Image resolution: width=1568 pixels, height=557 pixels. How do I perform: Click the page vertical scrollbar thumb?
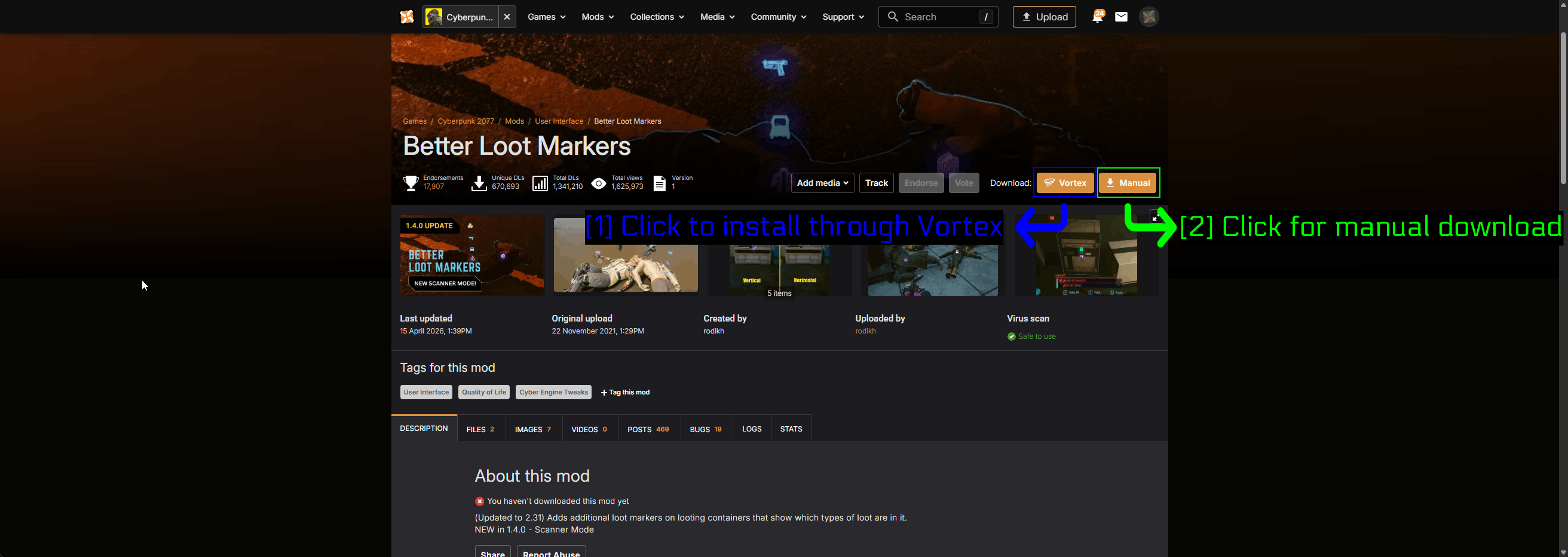[1563, 108]
